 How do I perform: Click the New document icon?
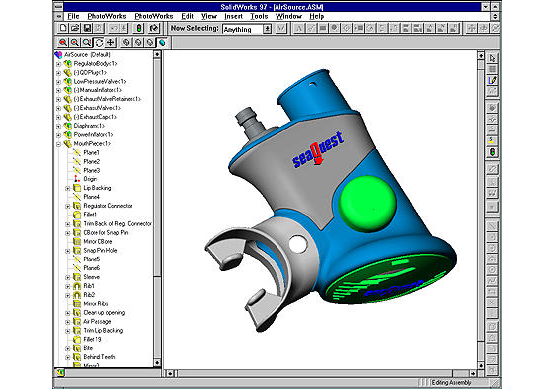tap(63, 28)
